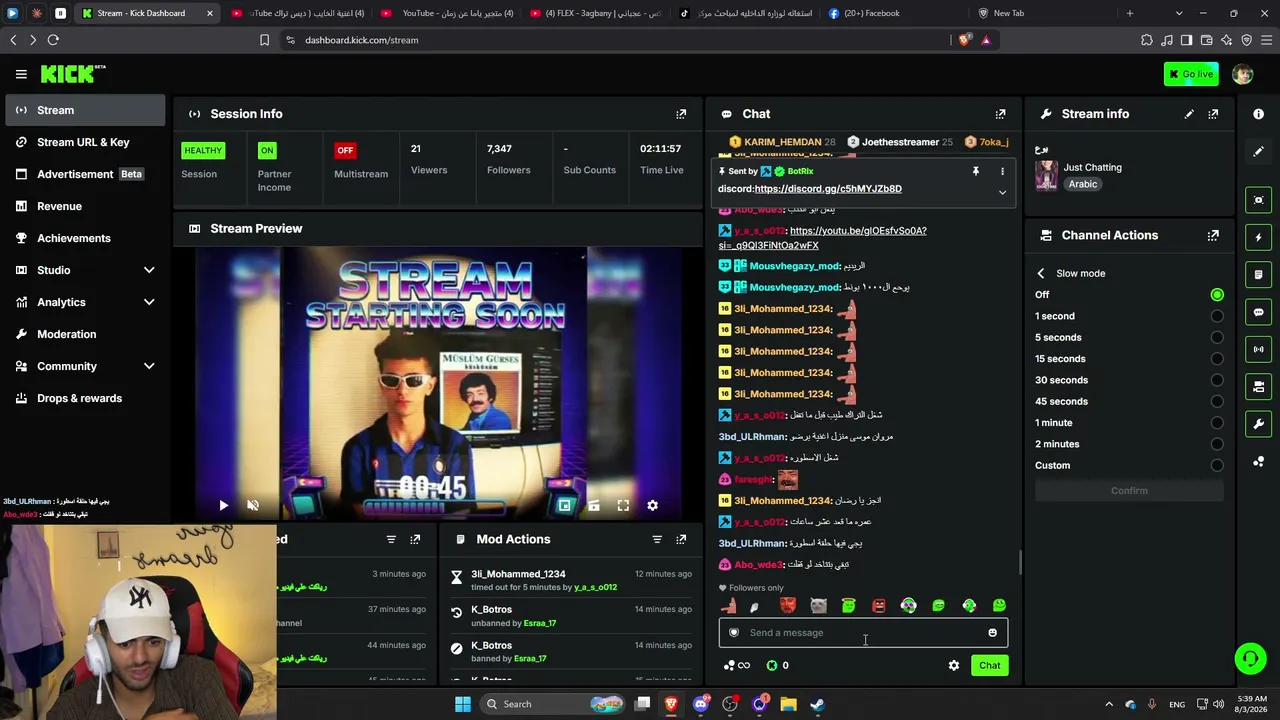1280x720 pixels.
Task: Open the green support headset widget
Action: [1250, 658]
